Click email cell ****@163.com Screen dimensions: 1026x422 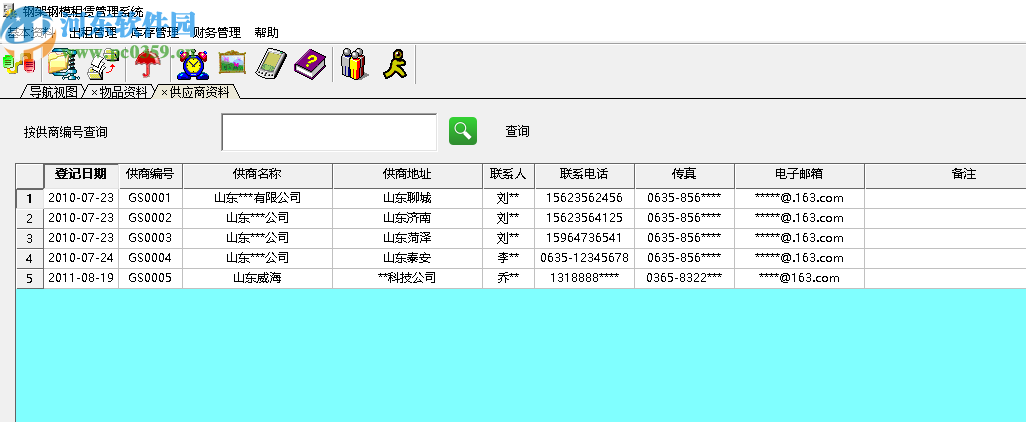point(800,278)
